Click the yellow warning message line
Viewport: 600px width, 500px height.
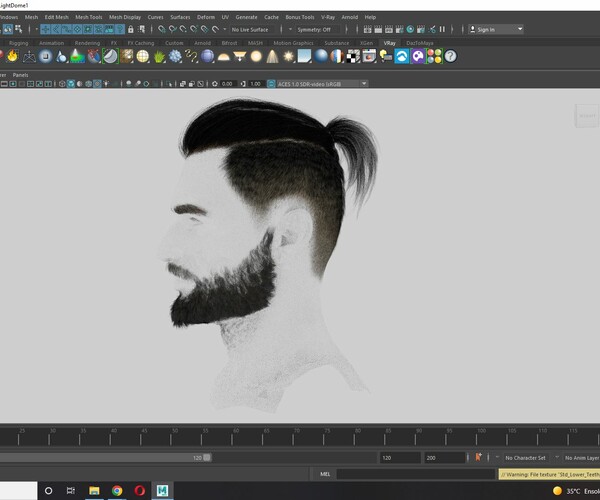pyautogui.click(x=549, y=474)
